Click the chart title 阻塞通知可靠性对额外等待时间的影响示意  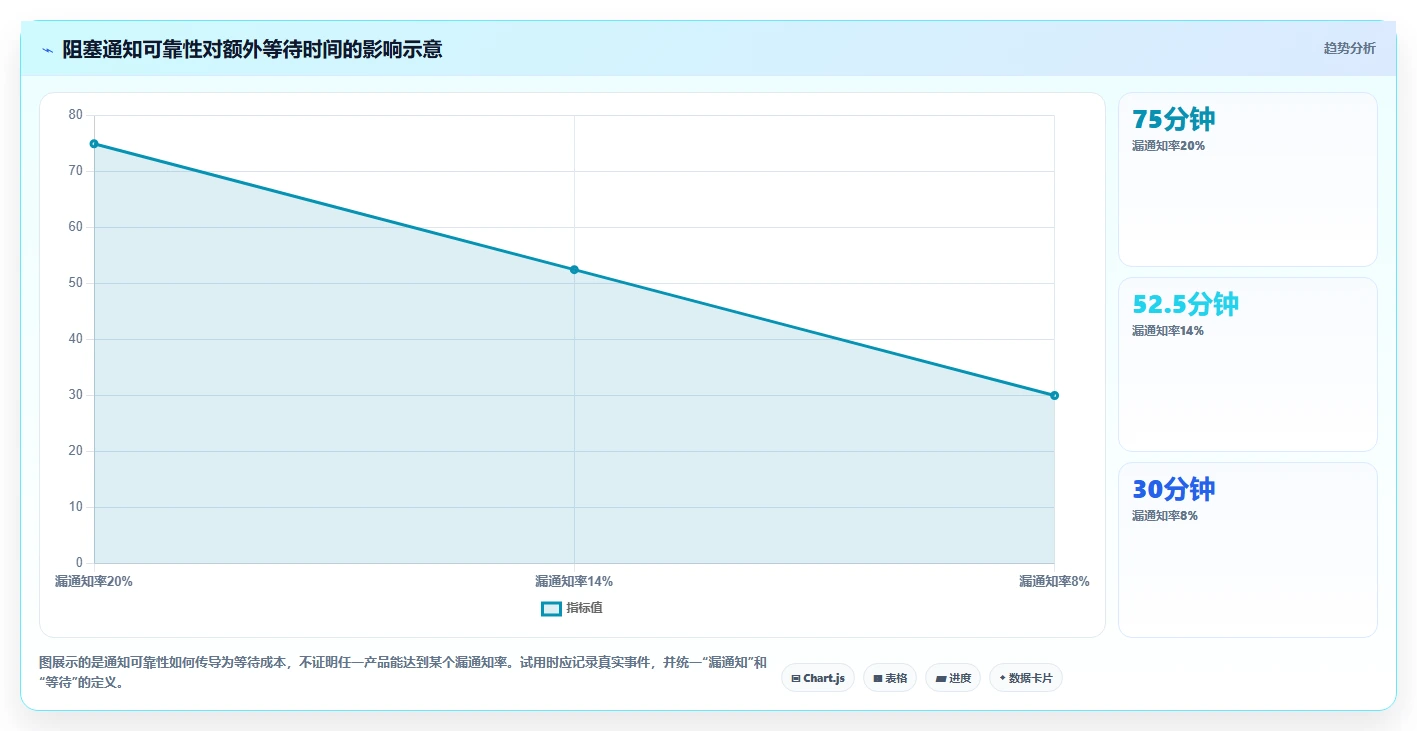click(x=252, y=49)
